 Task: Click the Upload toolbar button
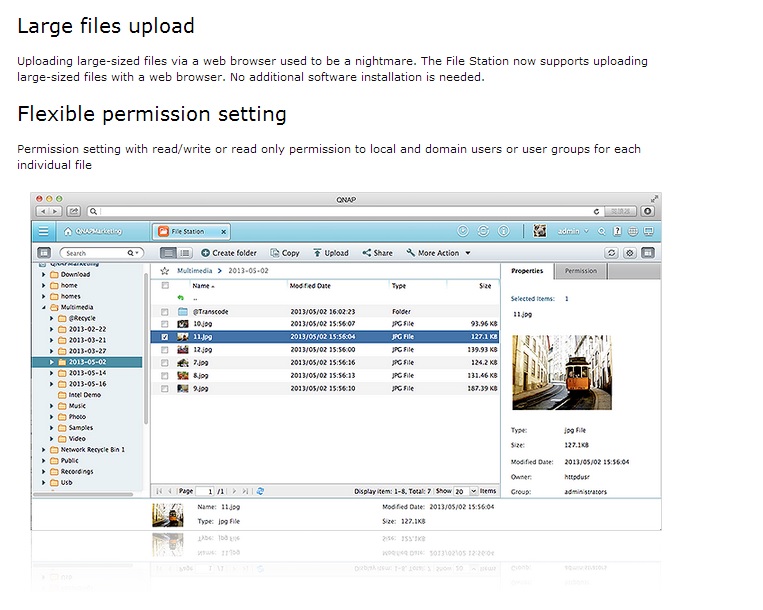[331, 253]
